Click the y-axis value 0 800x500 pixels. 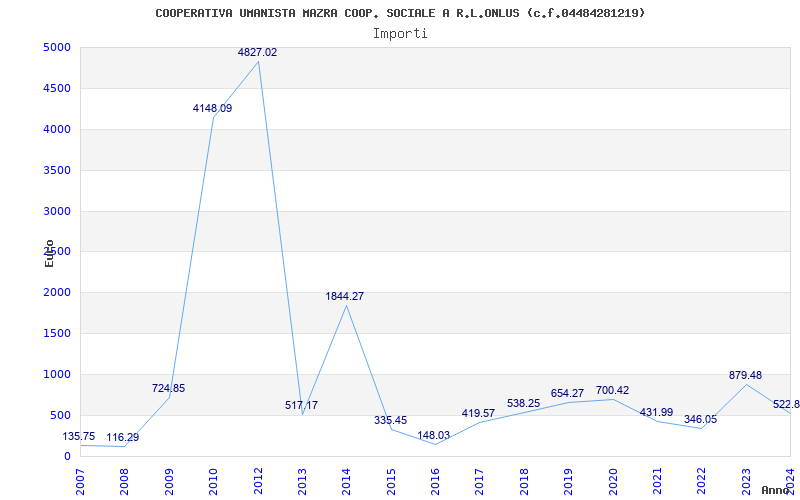tap(67, 456)
